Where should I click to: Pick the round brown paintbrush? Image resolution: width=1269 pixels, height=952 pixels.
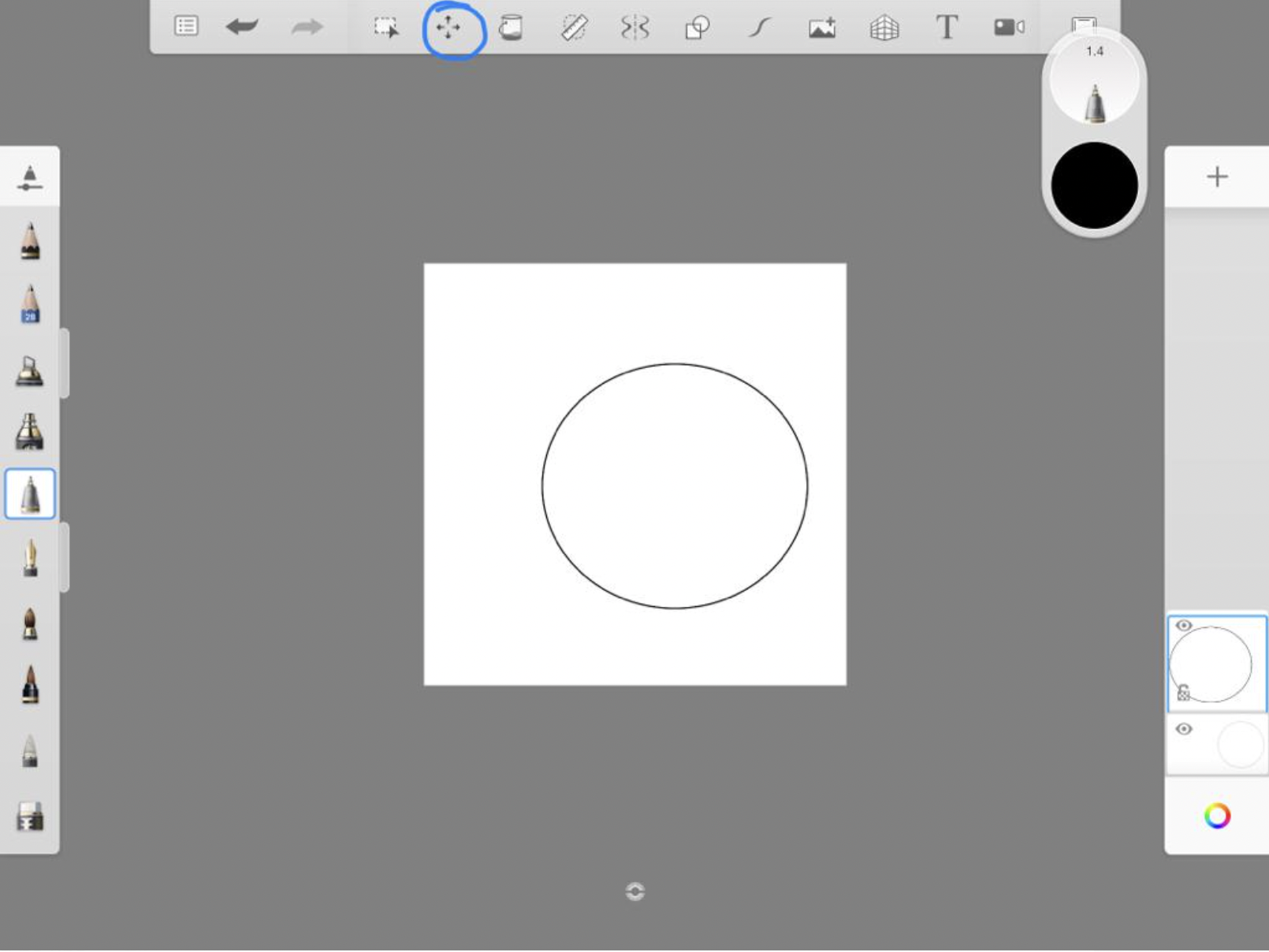point(30,623)
